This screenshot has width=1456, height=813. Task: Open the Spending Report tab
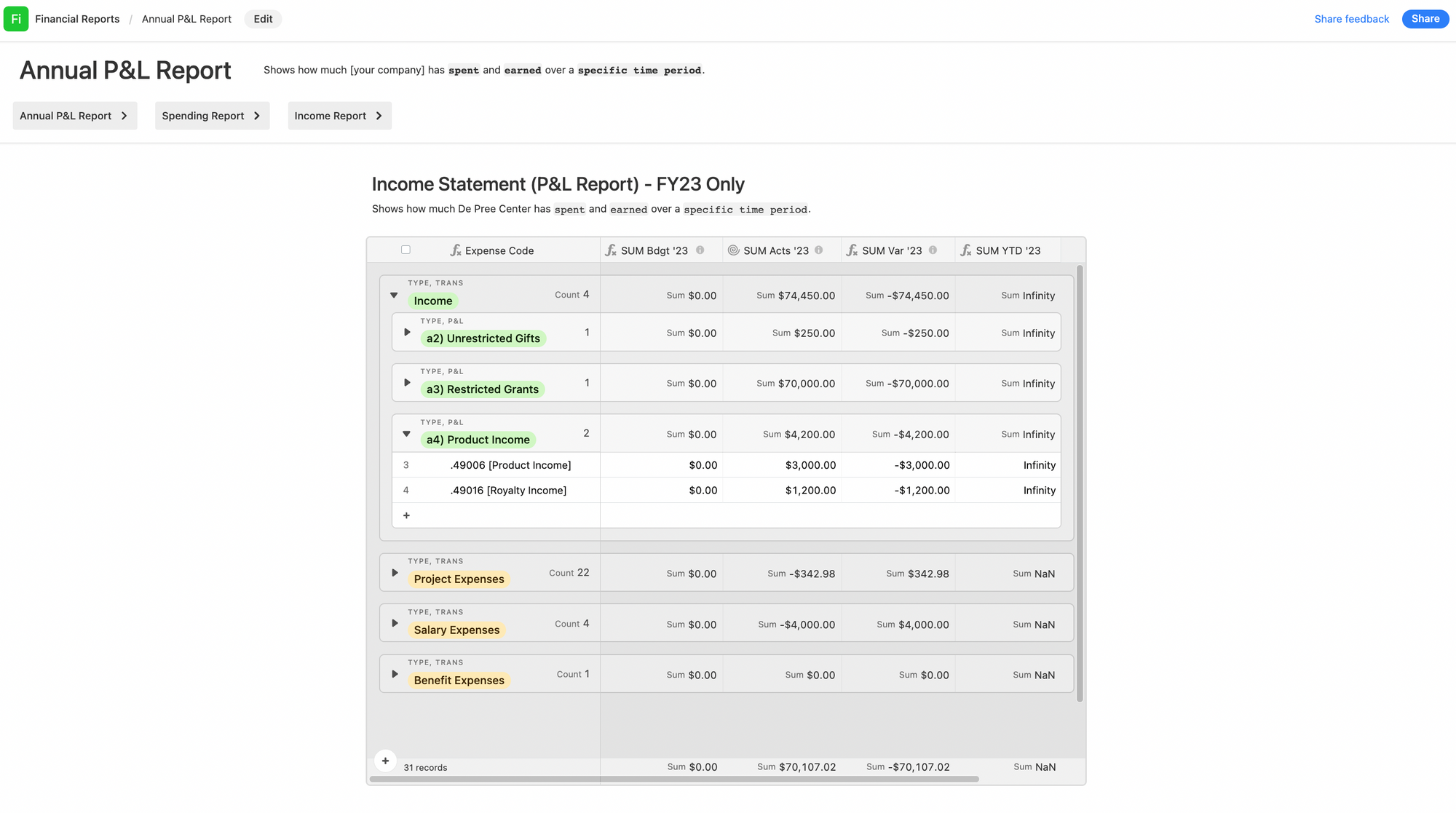click(212, 116)
